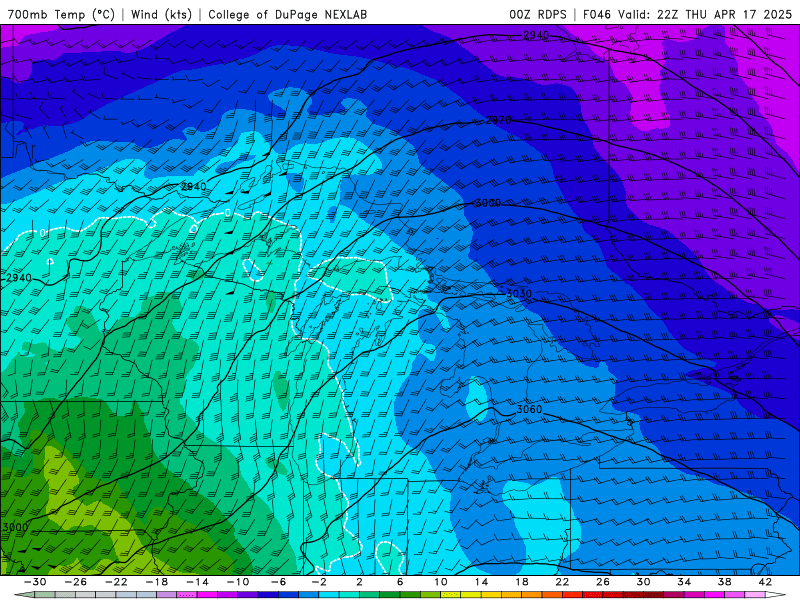Pick the green colorbar swatch under 6

coord(410,595)
